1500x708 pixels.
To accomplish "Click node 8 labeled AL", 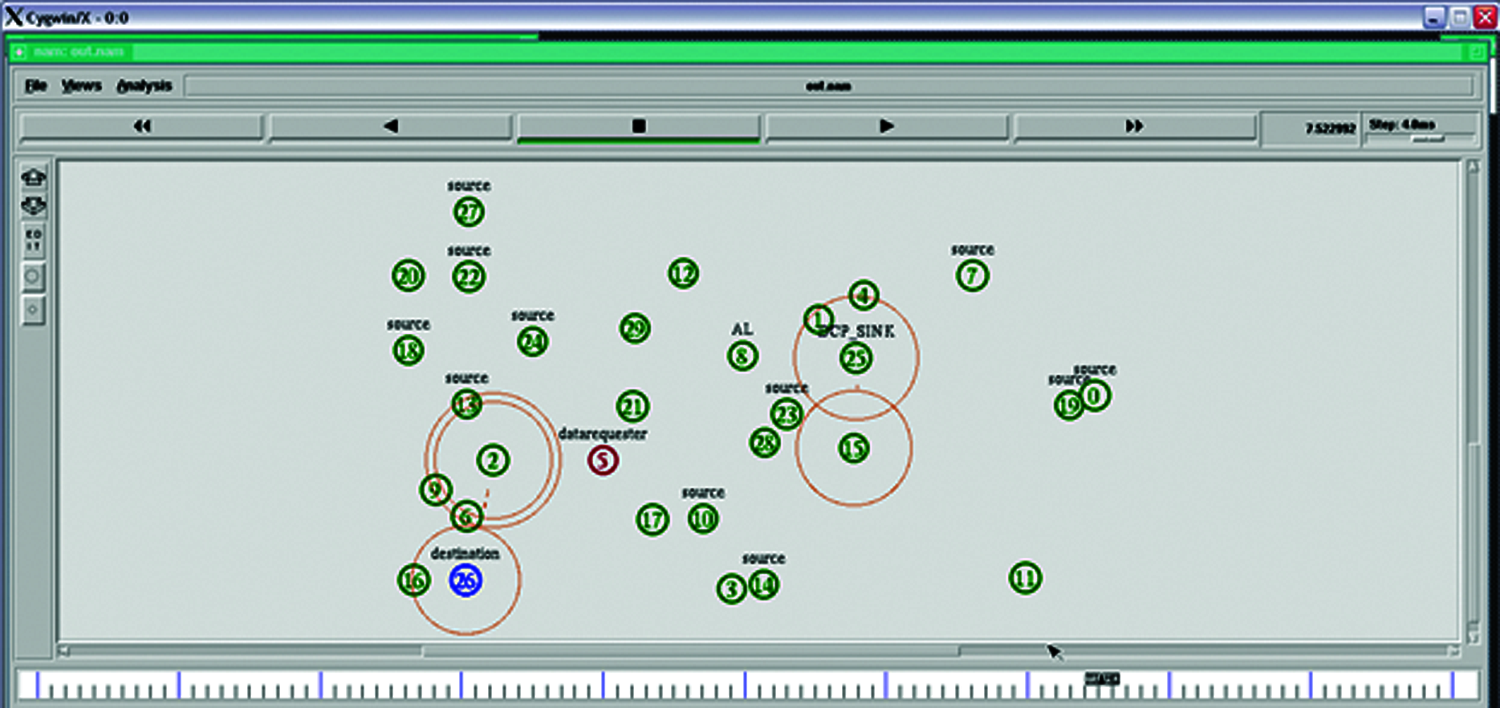I will [x=742, y=355].
